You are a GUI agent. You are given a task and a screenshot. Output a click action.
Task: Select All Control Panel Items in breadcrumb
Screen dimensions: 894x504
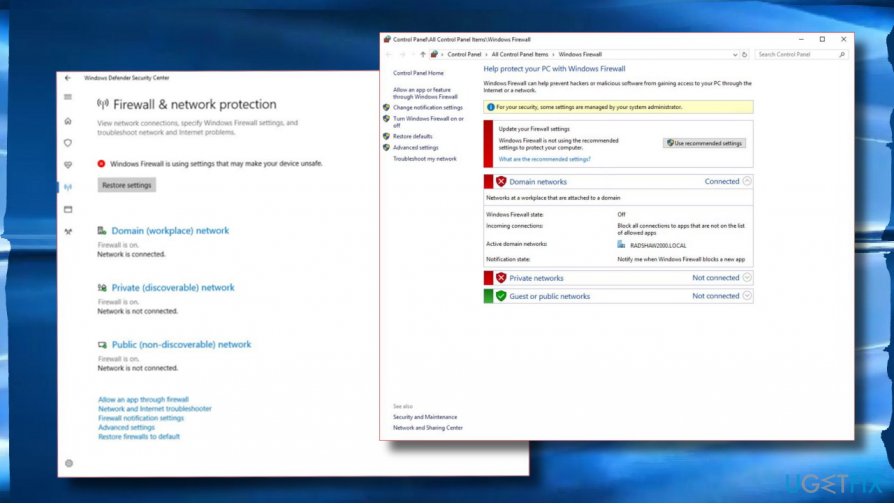[519, 55]
